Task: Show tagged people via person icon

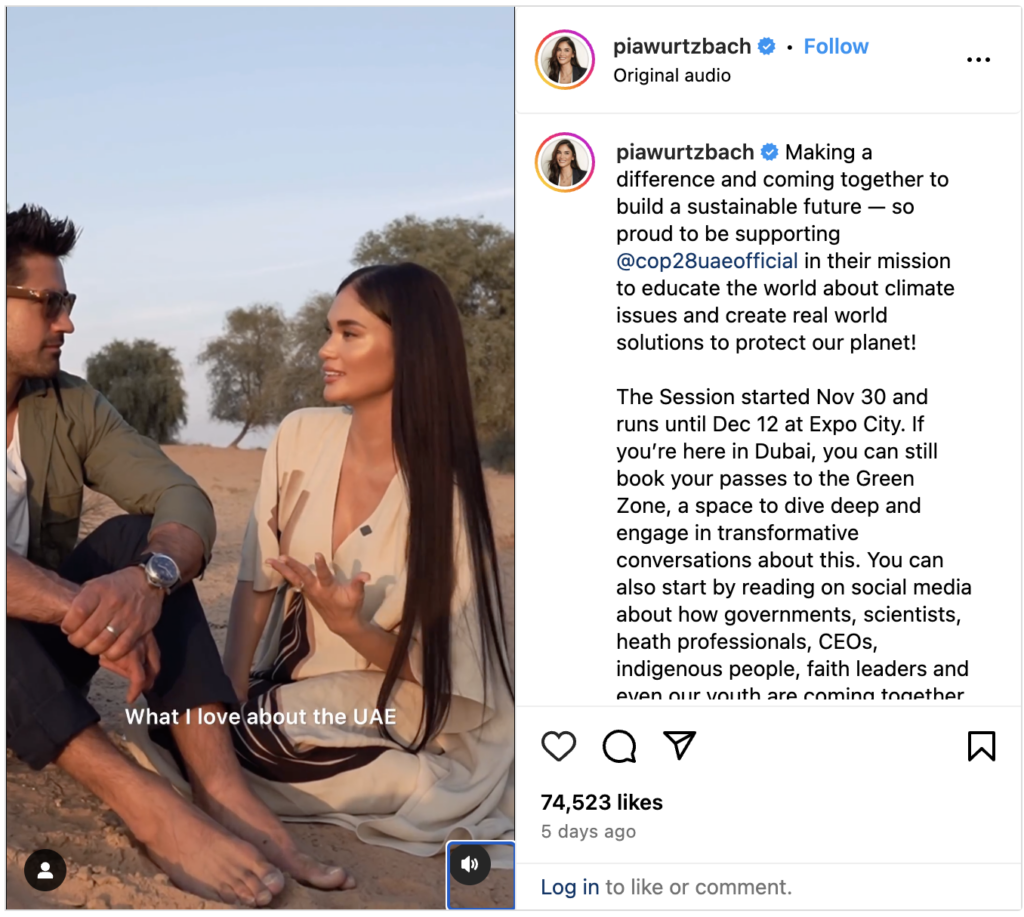Action: pos(45,869)
